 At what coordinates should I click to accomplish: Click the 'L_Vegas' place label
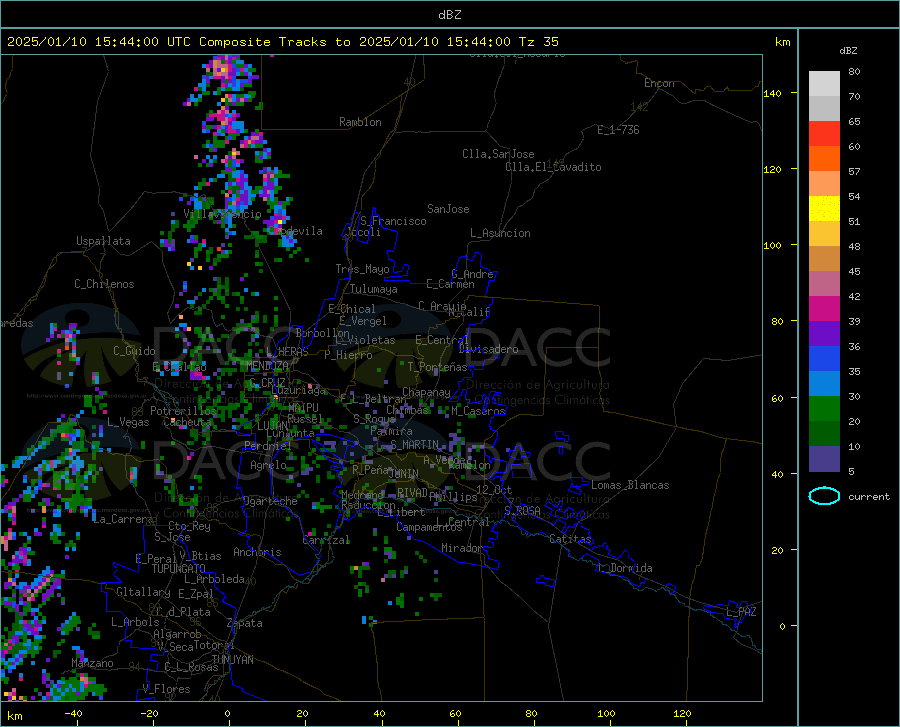click(x=128, y=422)
